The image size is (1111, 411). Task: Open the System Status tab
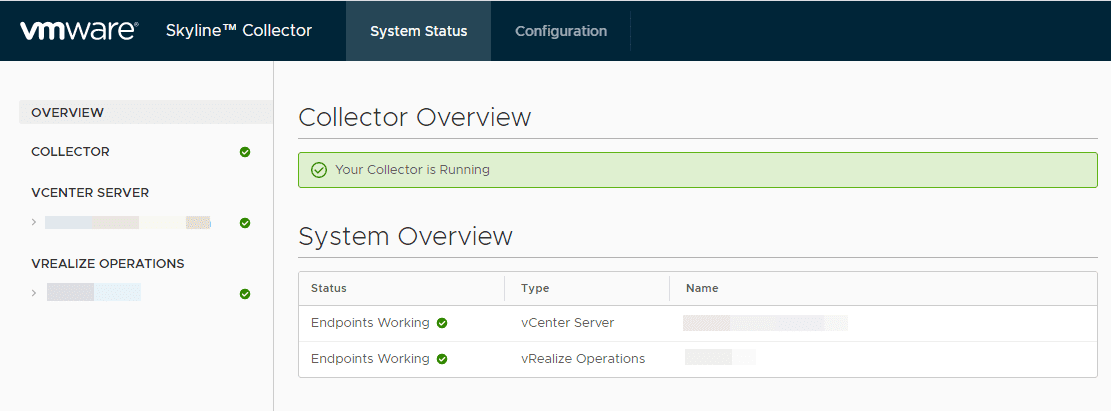click(x=418, y=31)
